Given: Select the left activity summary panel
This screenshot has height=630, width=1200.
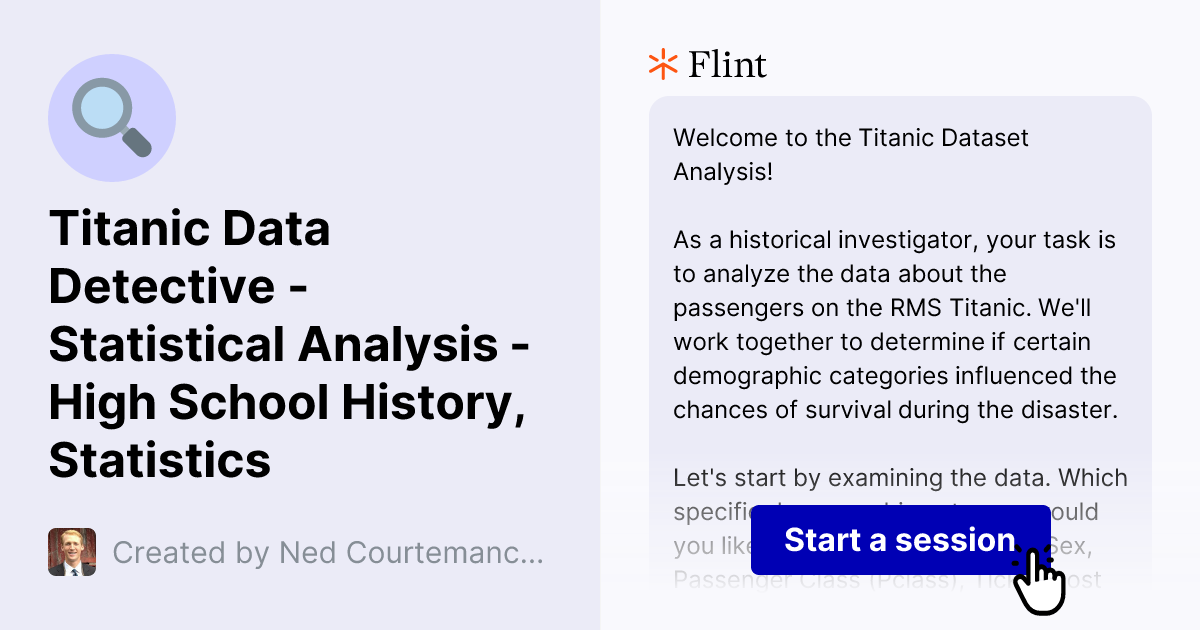Looking at the screenshot, I should pos(300,315).
